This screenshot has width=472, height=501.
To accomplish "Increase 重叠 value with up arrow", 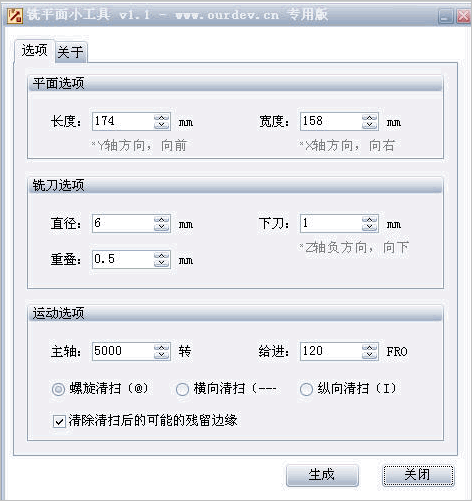I will (162, 255).
